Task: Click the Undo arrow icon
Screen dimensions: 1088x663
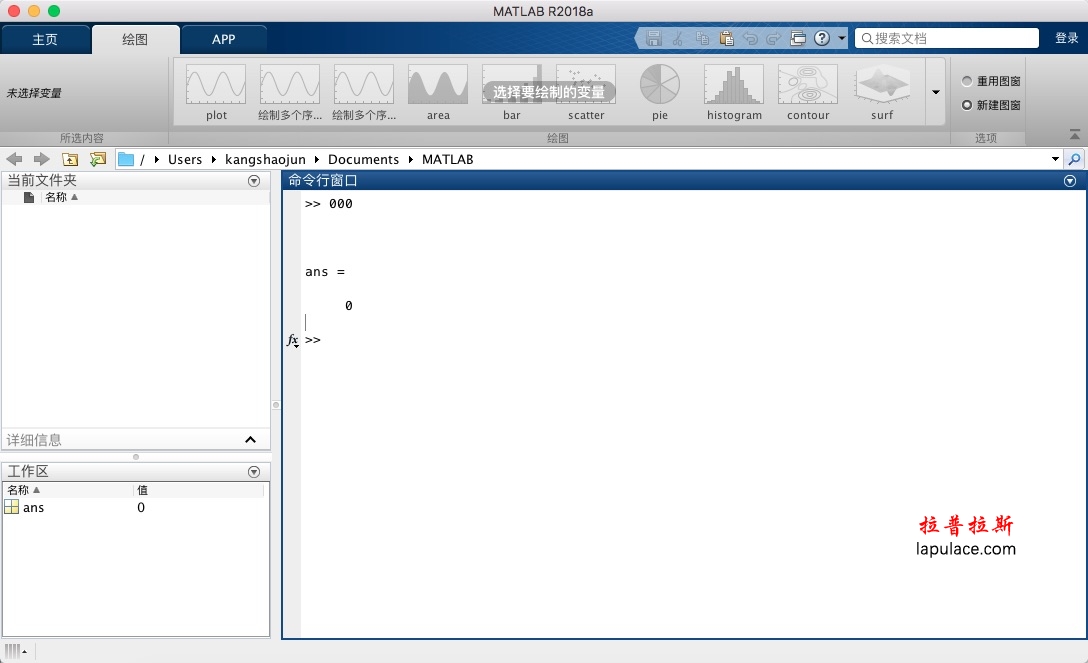Action: 750,38
